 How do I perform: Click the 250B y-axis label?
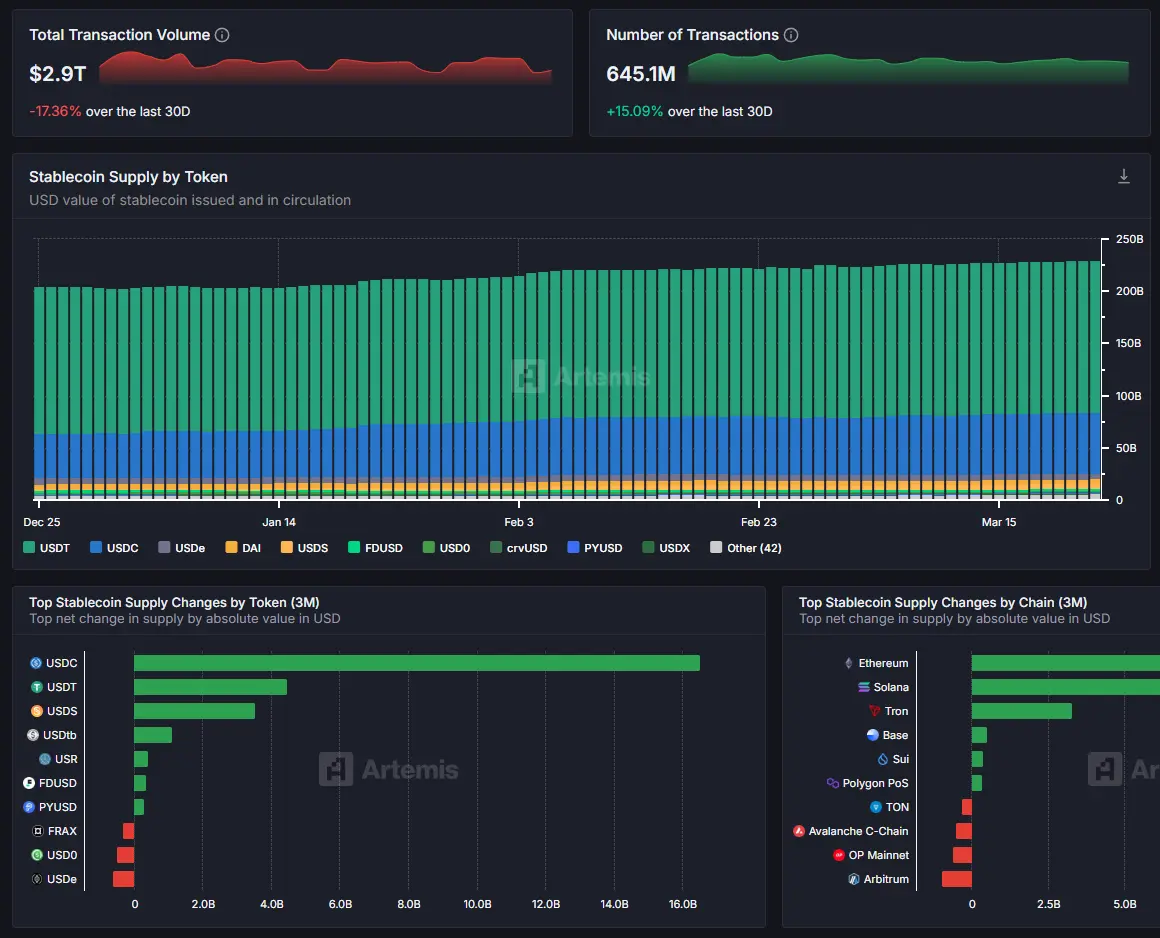coord(1130,239)
